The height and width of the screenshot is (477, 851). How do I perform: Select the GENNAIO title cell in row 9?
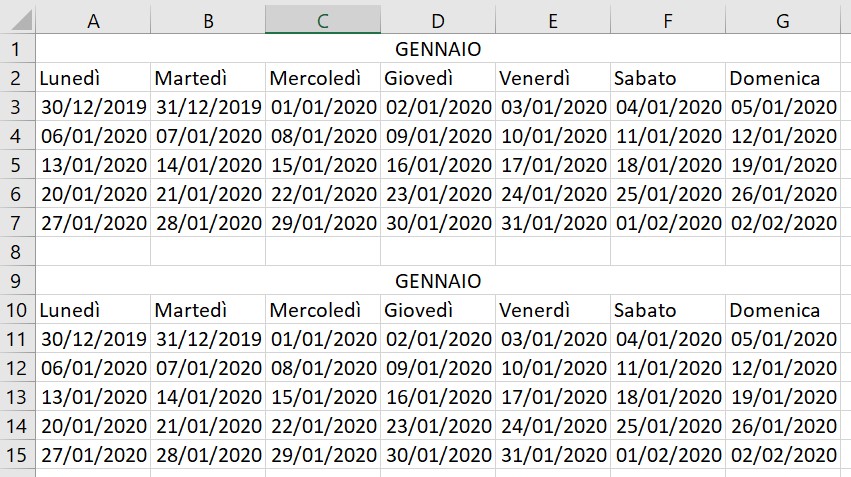click(438, 281)
